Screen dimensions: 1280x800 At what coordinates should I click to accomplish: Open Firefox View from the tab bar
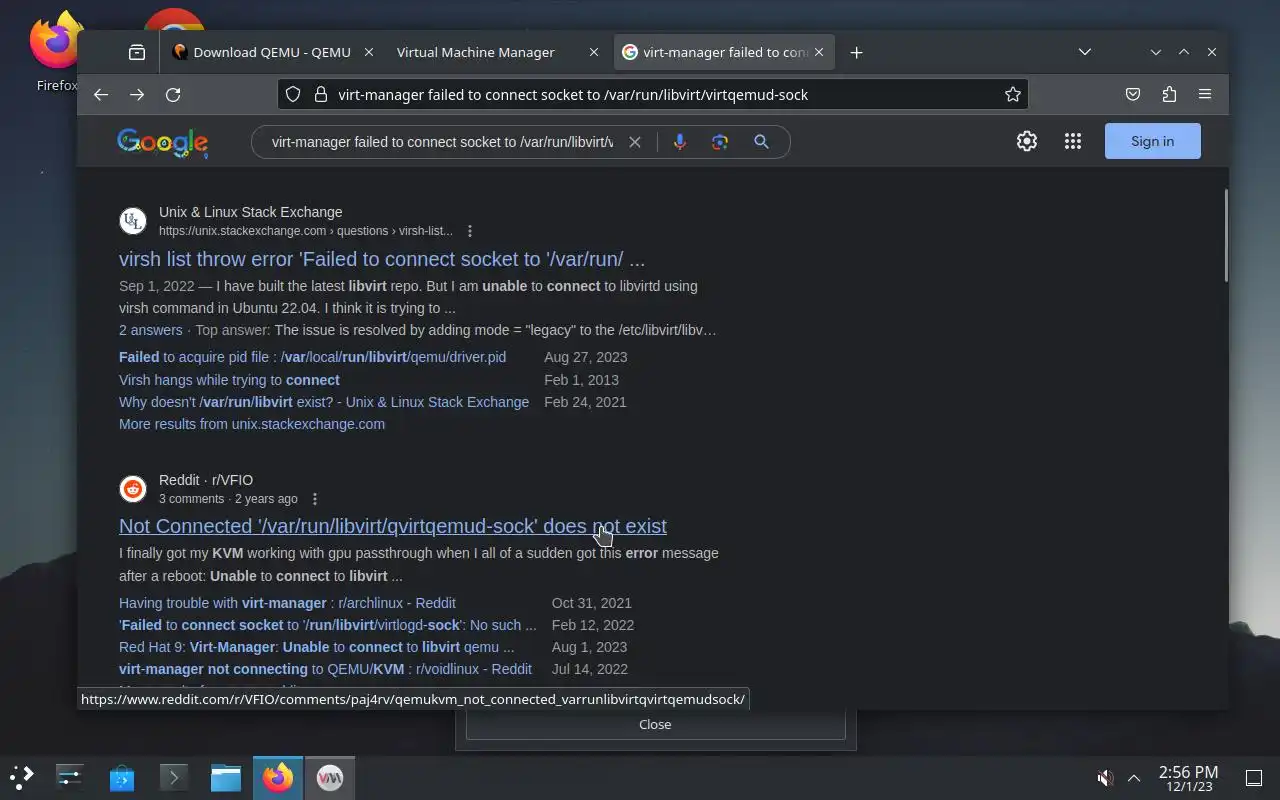point(137,52)
